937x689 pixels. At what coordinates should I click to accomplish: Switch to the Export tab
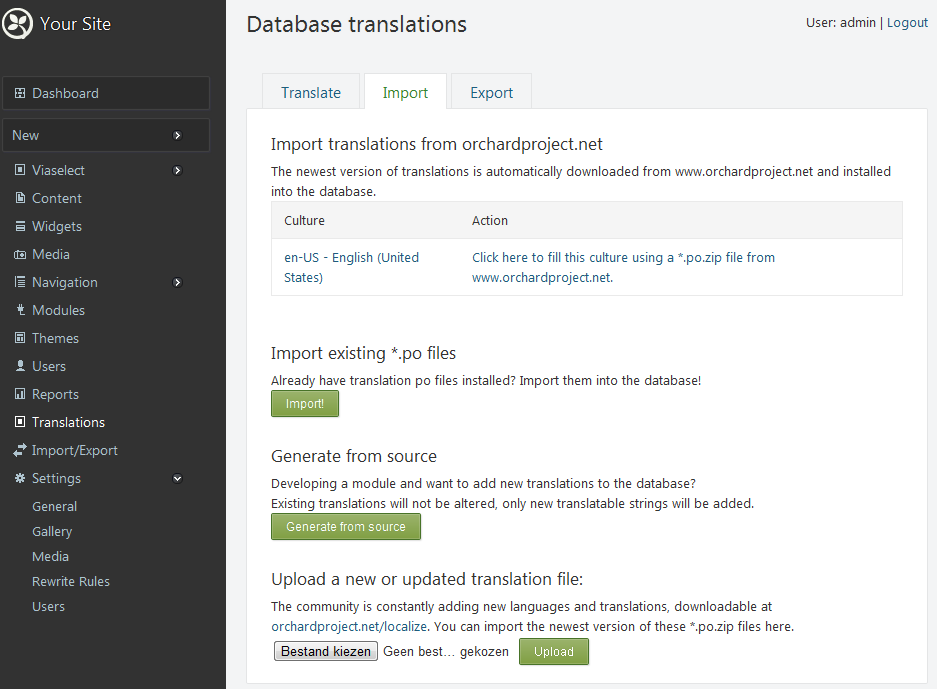(491, 92)
